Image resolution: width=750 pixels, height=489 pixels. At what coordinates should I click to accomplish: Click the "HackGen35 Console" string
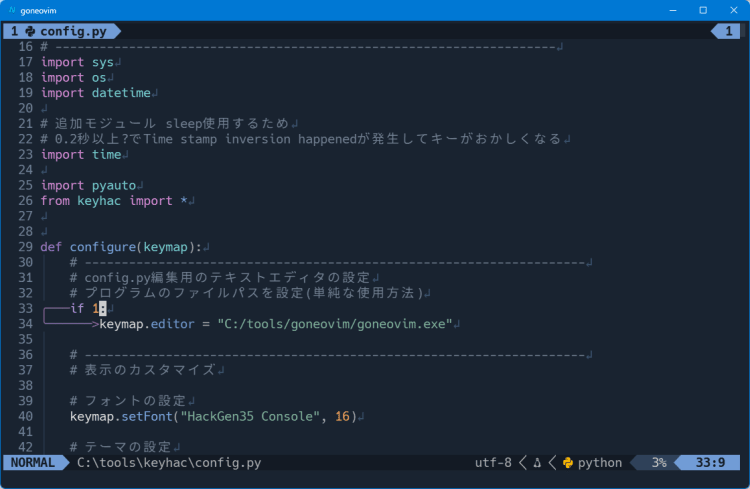(250, 416)
